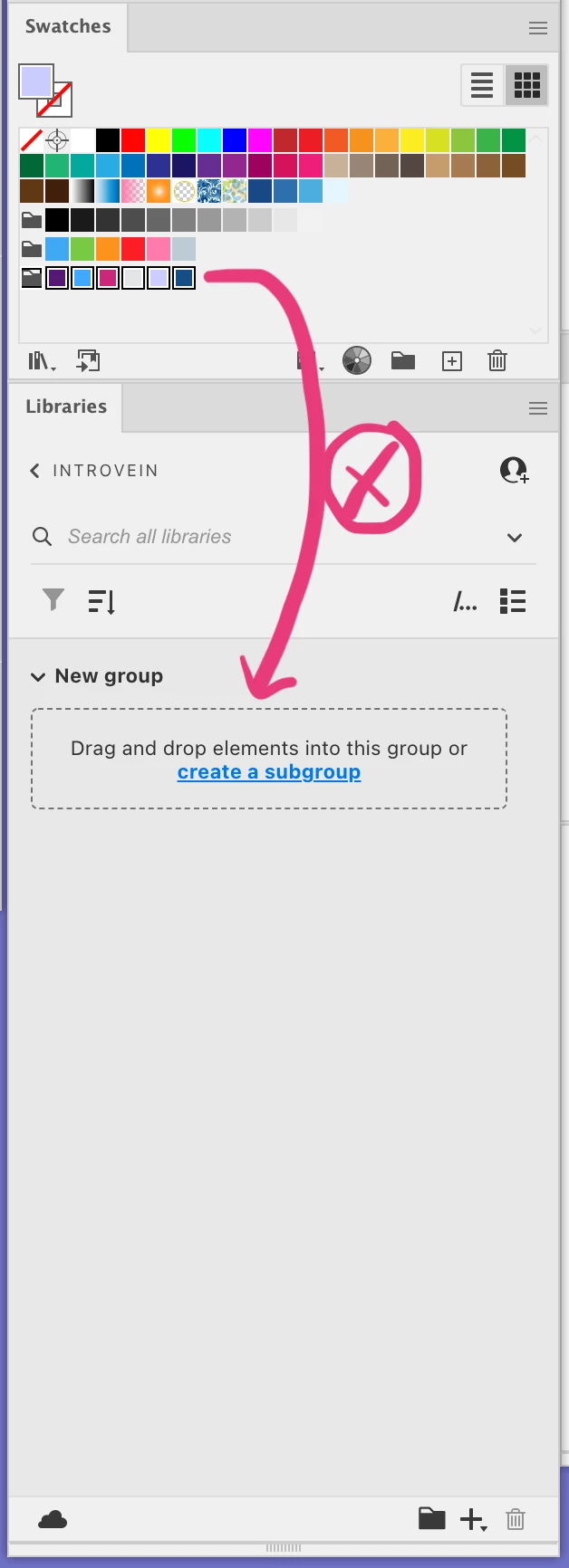
Task: Create a new color group in Swatches
Action: [x=403, y=361]
